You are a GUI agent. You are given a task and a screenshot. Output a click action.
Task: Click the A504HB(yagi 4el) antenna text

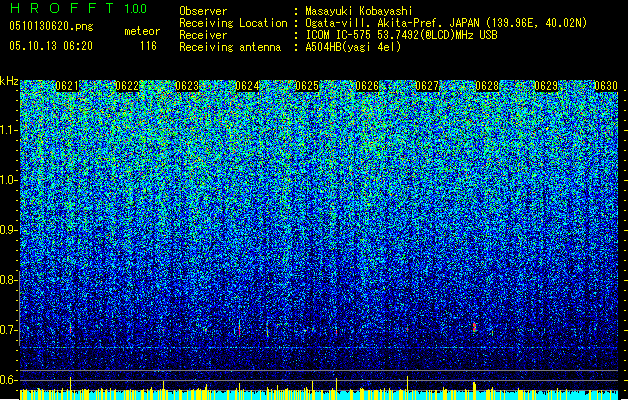tap(353, 47)
